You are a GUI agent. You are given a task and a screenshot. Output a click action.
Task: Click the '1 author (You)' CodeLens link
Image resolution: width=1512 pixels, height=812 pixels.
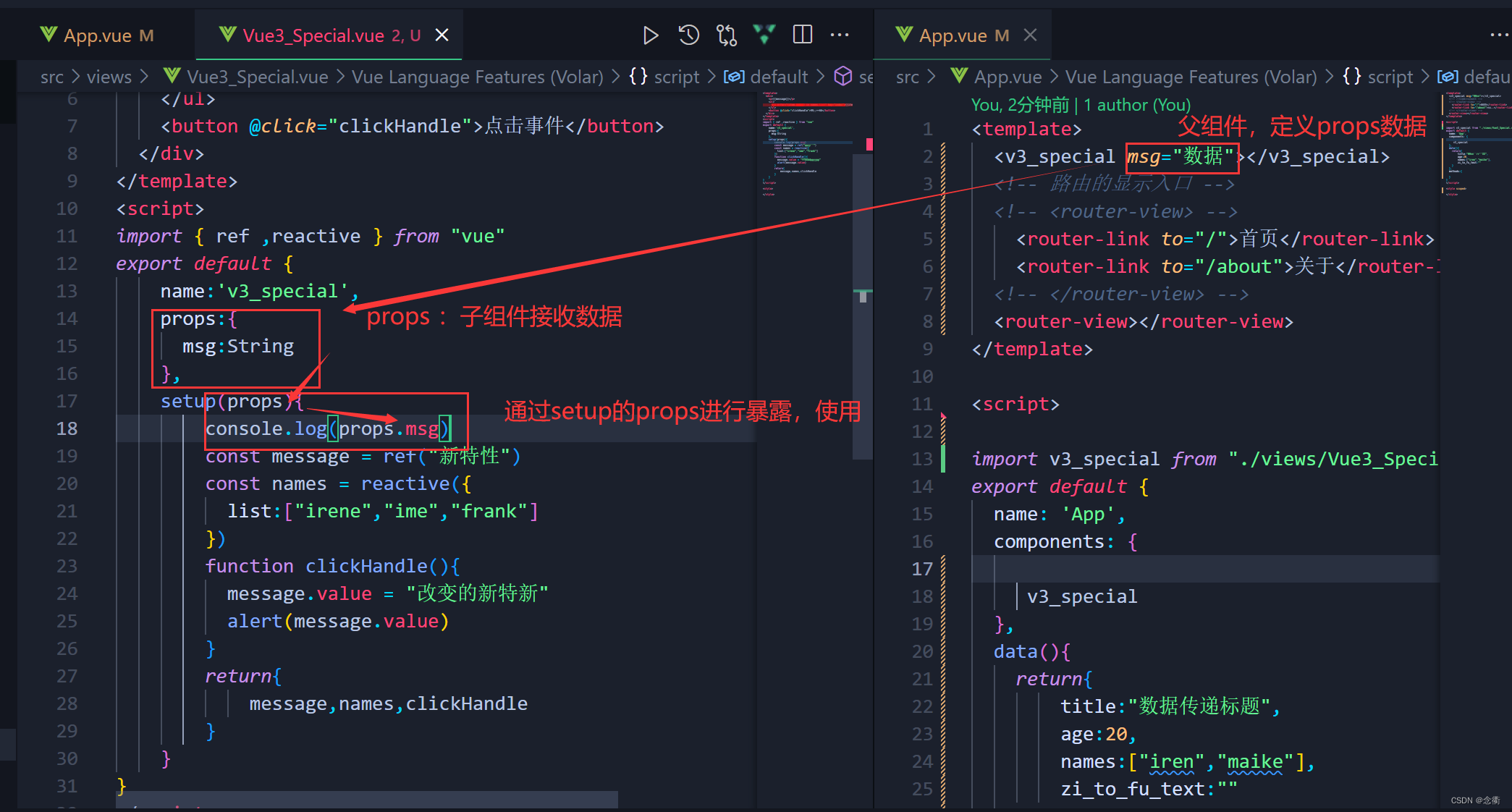(x=1136, y=105)
